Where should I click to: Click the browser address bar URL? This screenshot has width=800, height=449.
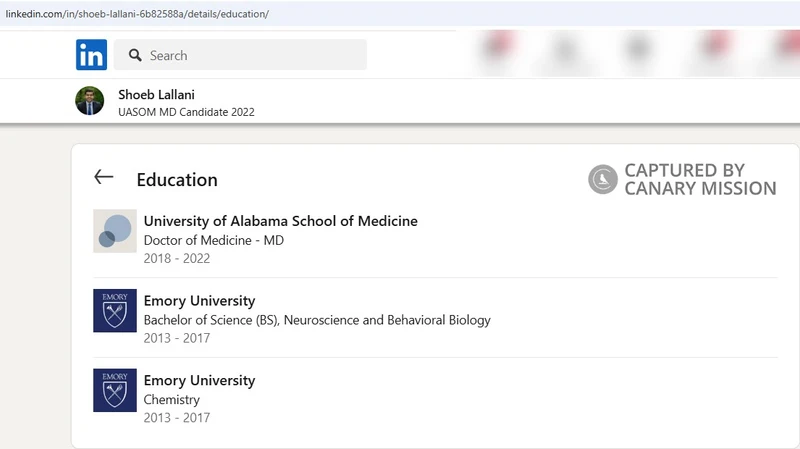click(137, 14)
